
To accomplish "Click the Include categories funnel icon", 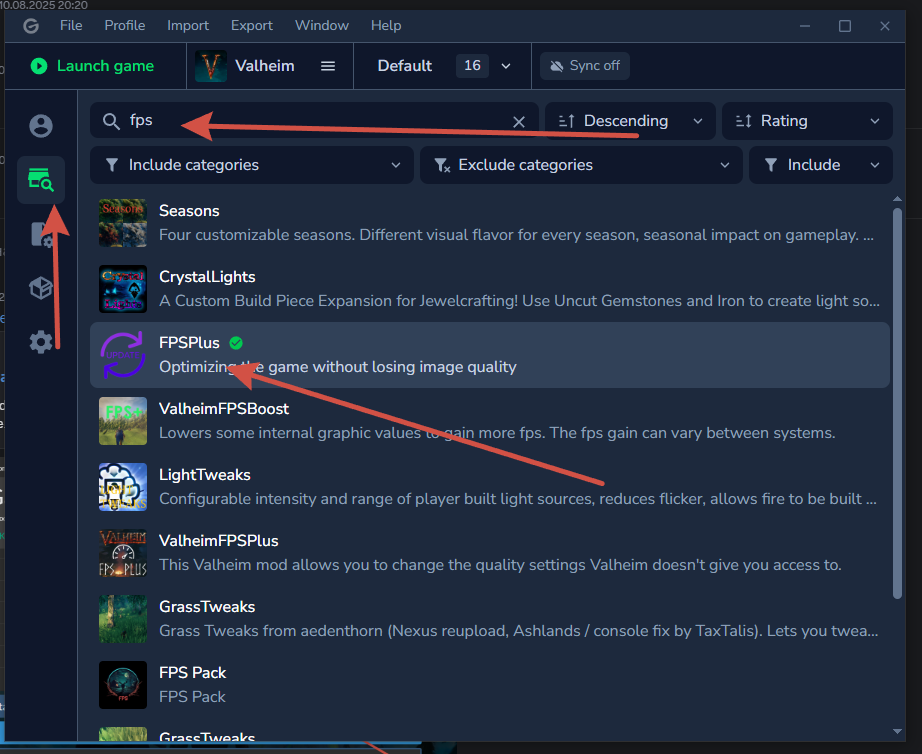I will (x=112, y=165).
